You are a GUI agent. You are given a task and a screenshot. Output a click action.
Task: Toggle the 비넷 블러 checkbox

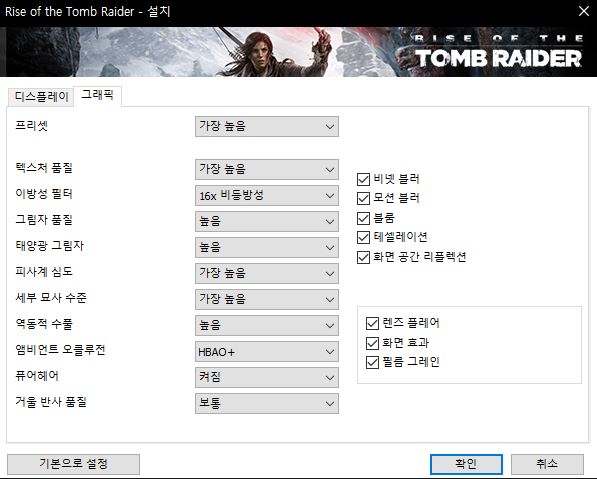[364, 179]
